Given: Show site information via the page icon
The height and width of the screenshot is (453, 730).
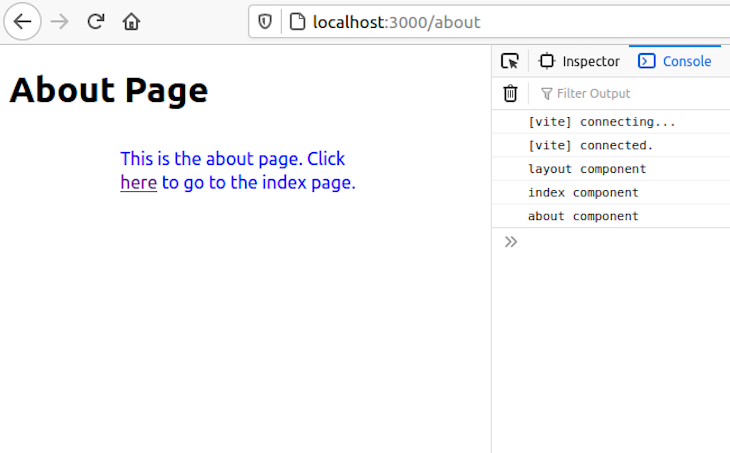Looking at the screenshot, I should [296, 22].
